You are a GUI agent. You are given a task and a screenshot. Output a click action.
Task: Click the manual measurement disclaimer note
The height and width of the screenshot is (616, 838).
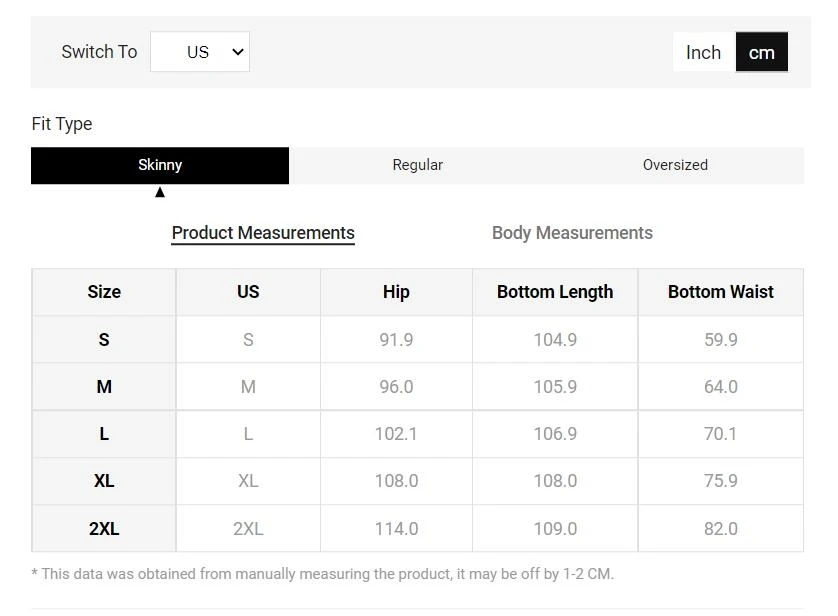click(x=322, y=574)
